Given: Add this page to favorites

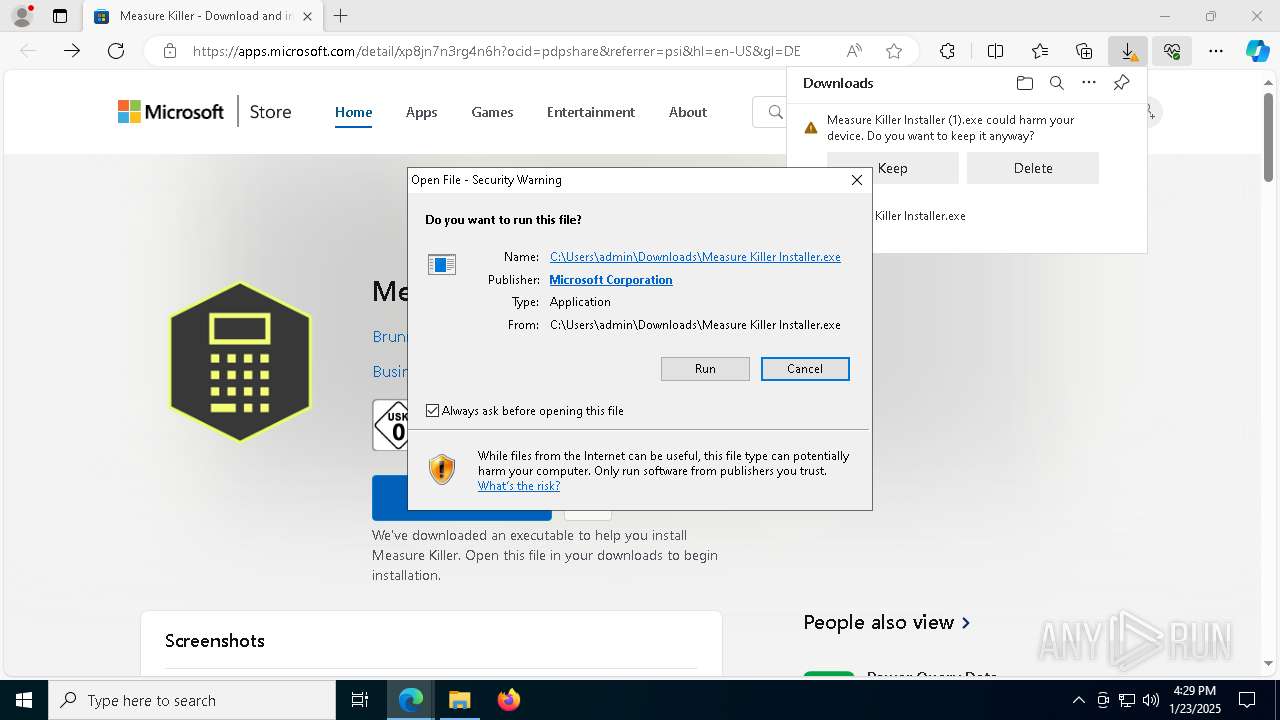Looking at the screenshot, I should [x=894, y=51].
